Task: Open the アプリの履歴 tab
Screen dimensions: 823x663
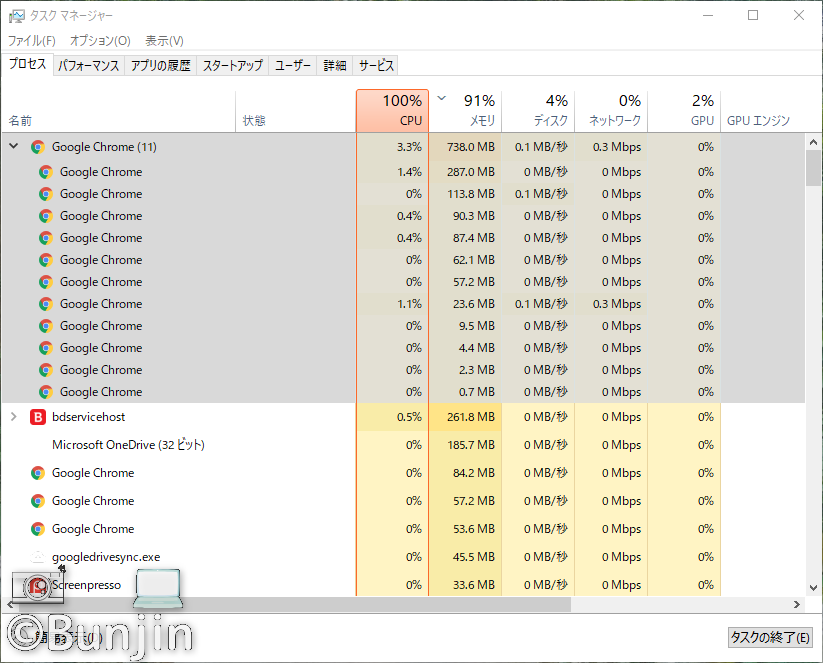Action: pos(161,66)
